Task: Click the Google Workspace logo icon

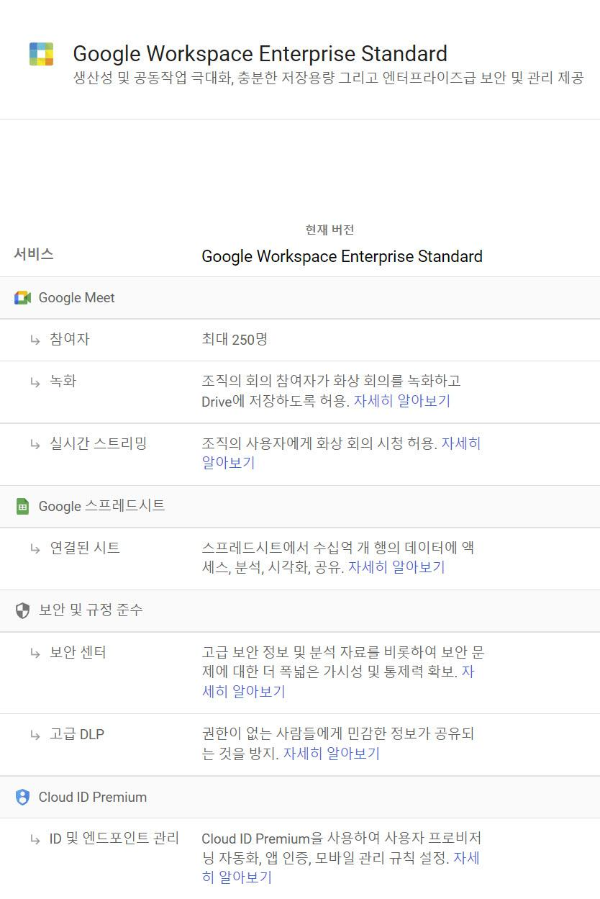Action: [41, 54]
